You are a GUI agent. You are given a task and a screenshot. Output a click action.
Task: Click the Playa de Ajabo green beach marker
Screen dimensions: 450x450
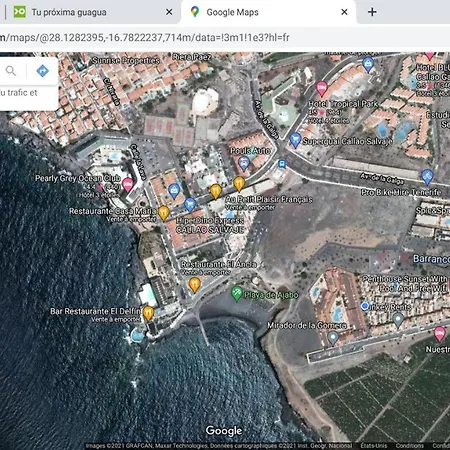point(236,294)
